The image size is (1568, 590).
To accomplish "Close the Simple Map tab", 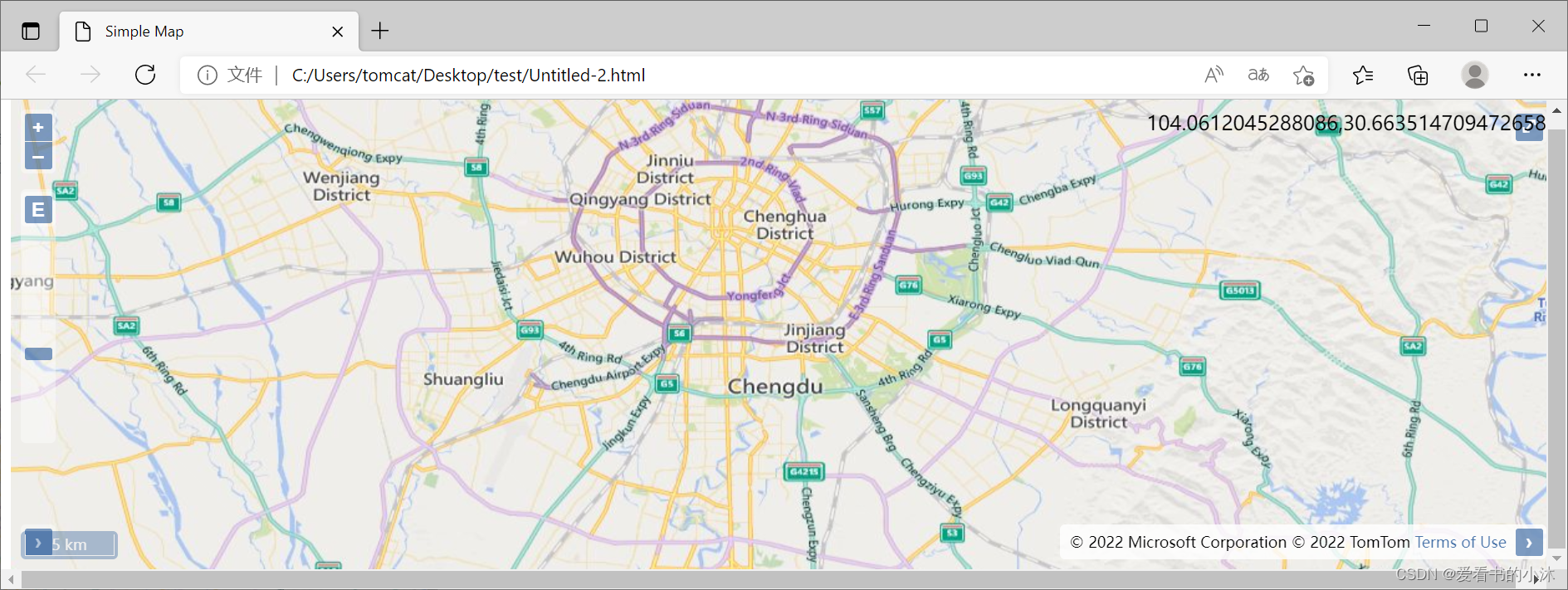I will pos(338,32).
